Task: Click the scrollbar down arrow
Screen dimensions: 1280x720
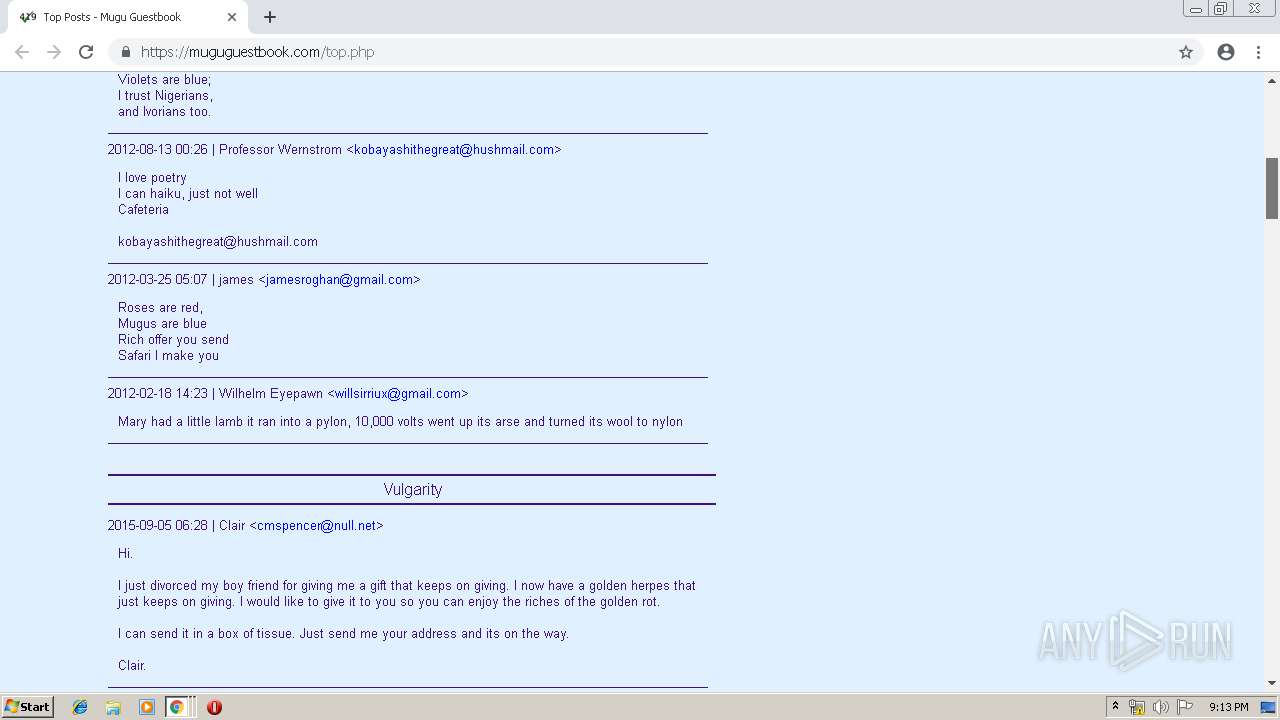Action: [1272, 683]
